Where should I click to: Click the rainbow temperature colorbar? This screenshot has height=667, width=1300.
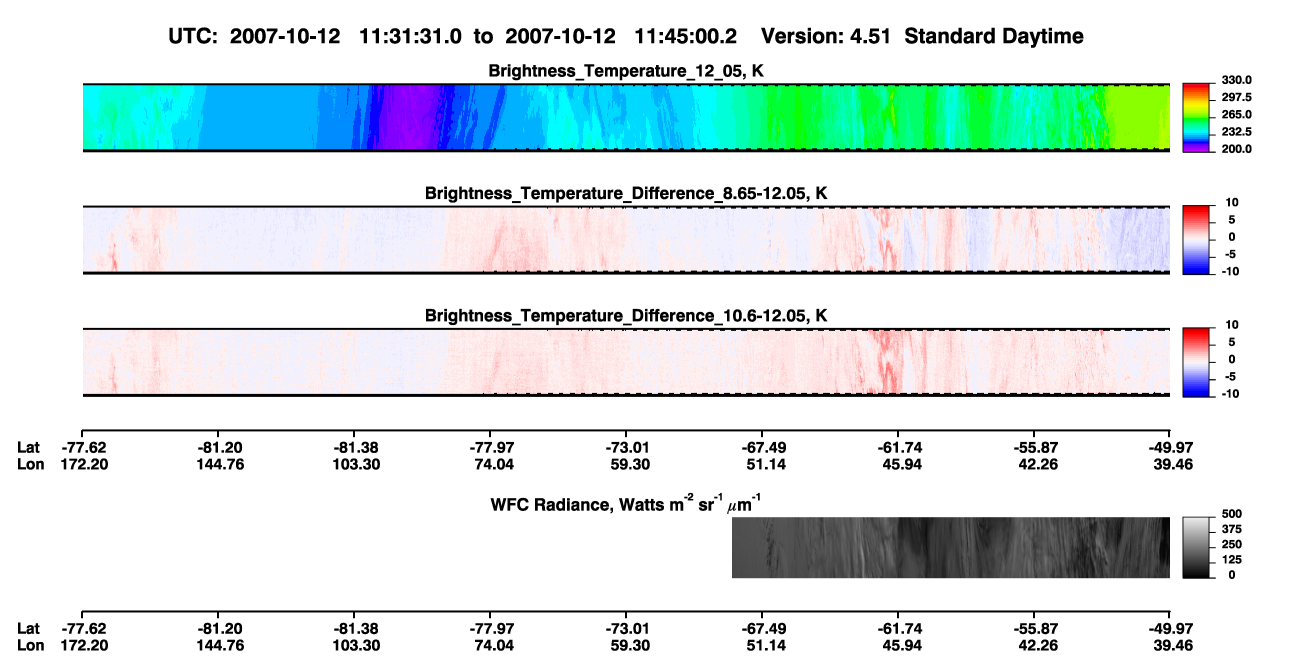(x=1197, y=118)
